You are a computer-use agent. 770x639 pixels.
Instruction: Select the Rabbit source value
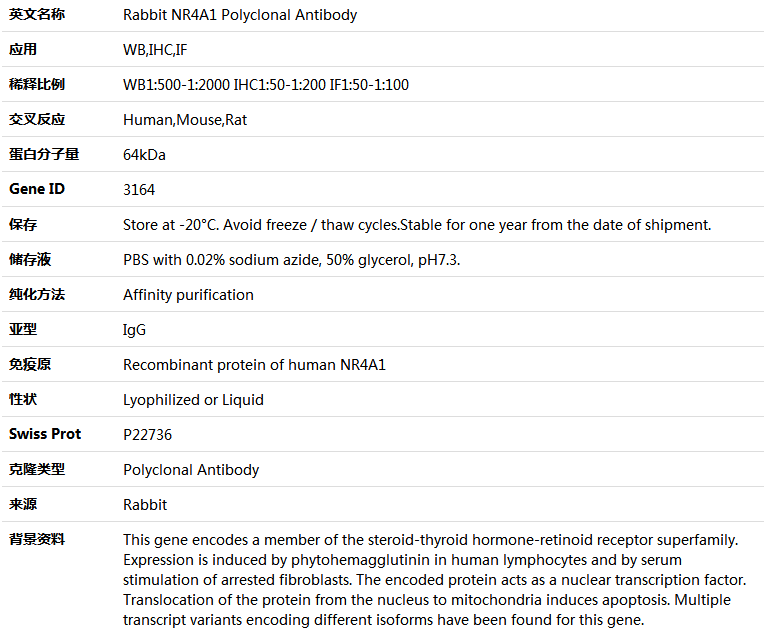pos(145,505)
